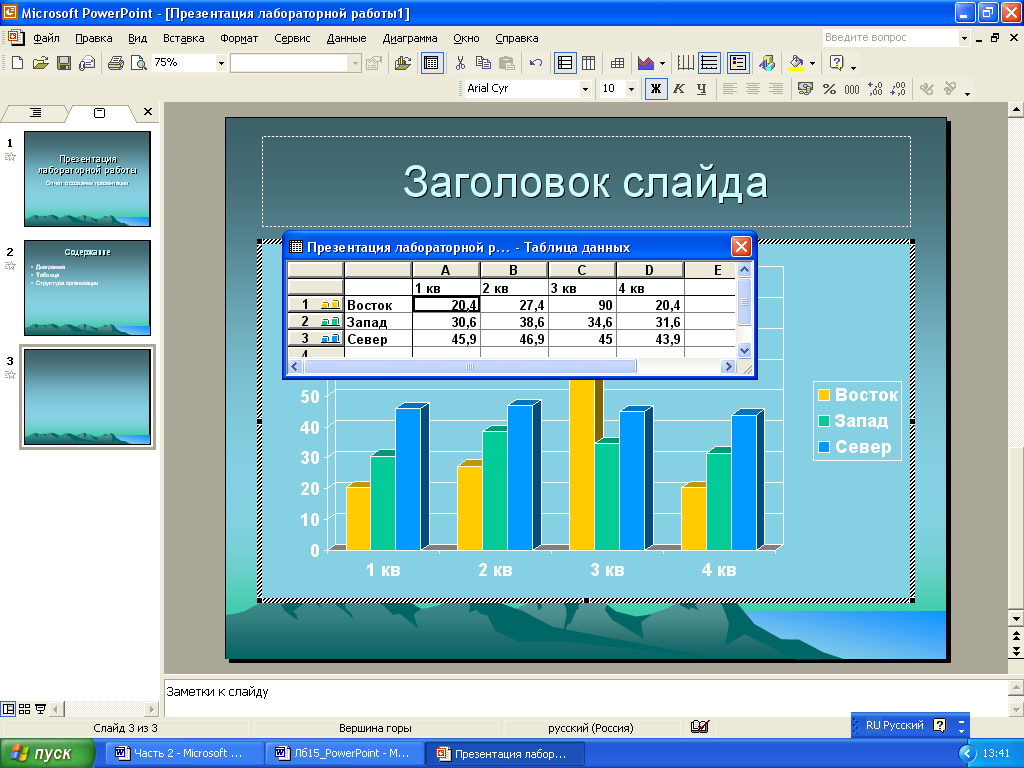Click the Align Left icon
Viewport: 1024px width, 768px height.
tap(729, 89)
